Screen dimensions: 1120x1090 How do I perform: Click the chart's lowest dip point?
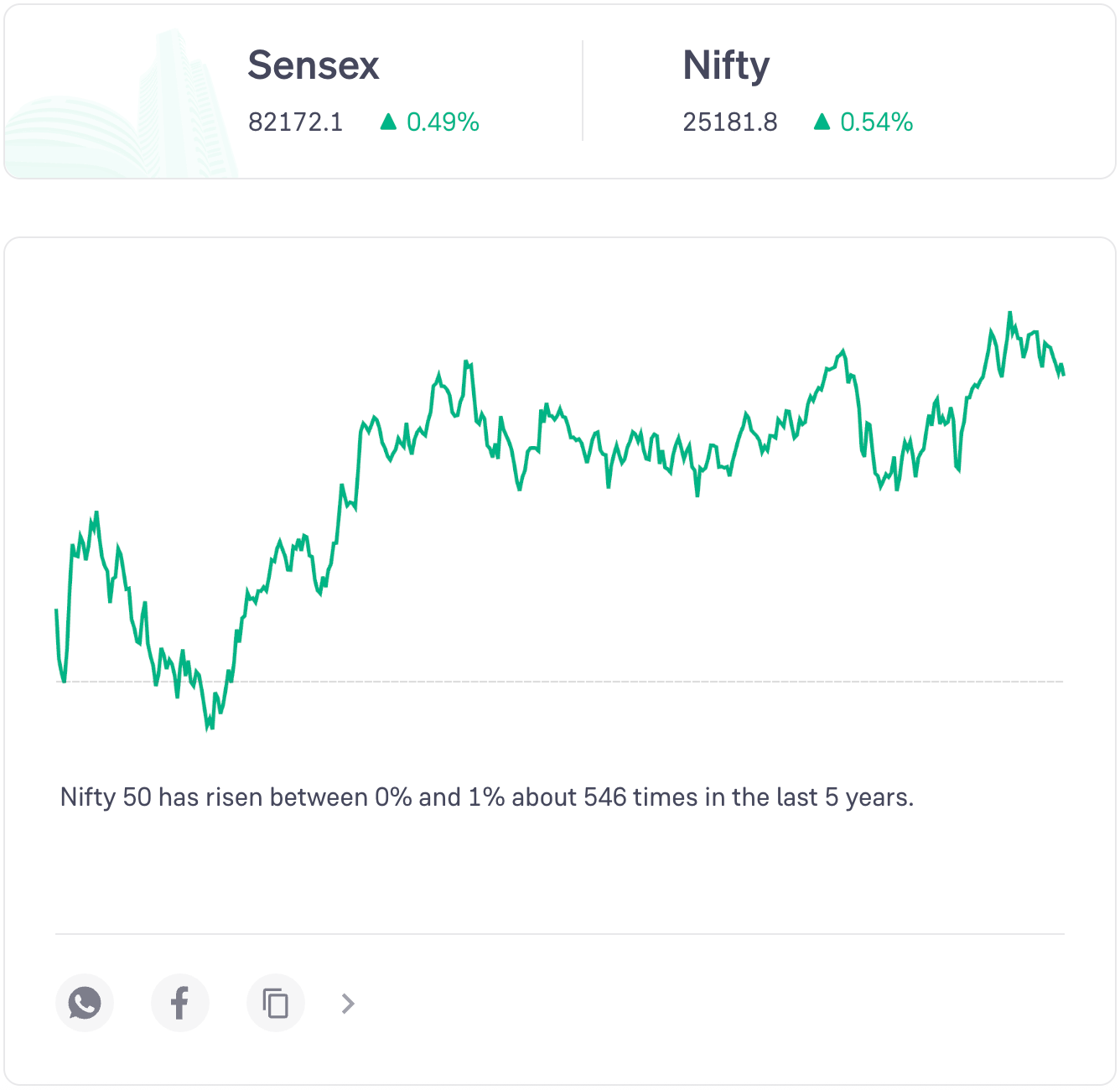coord(207,728)
